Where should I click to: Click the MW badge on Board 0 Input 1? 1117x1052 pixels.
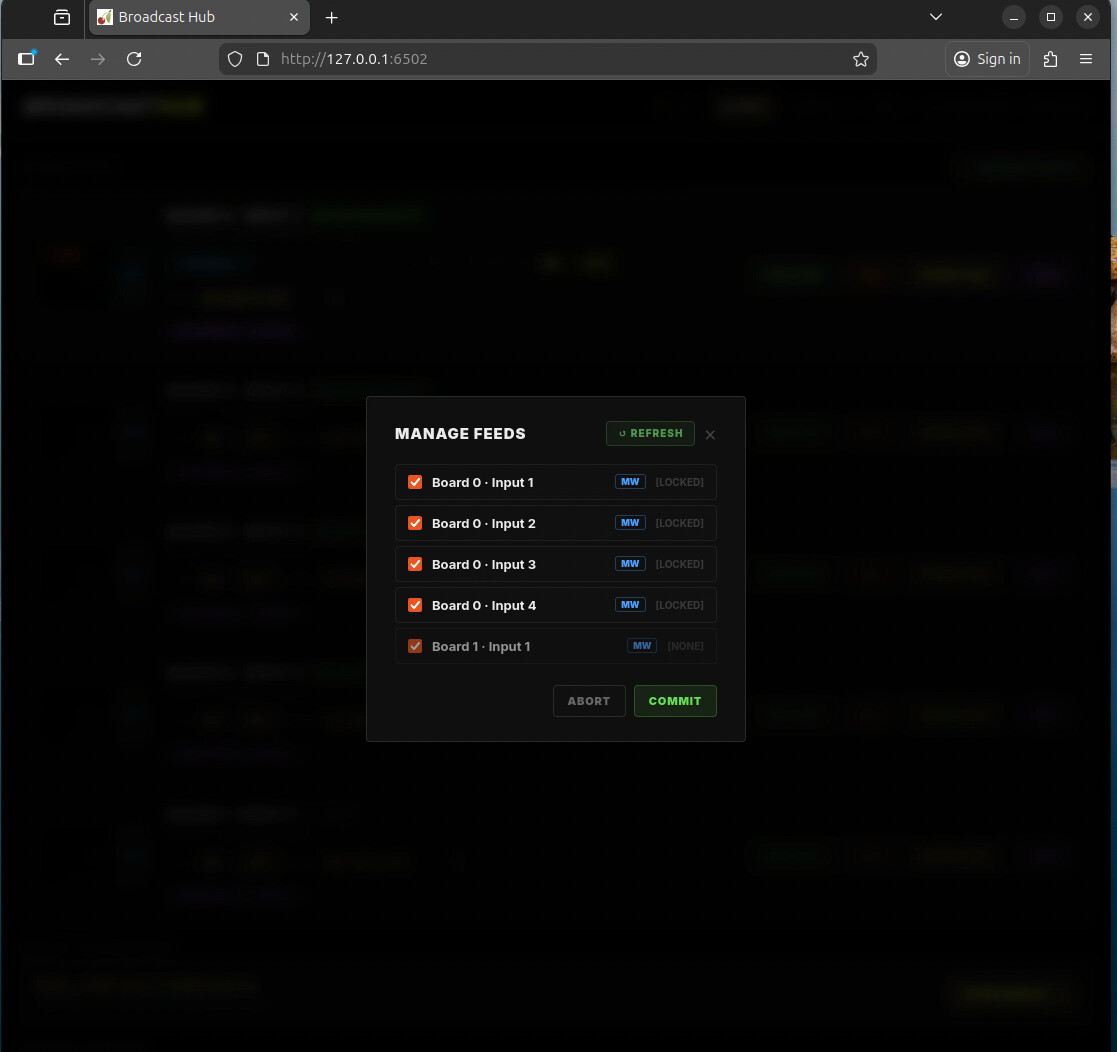(x=630, y=482)
